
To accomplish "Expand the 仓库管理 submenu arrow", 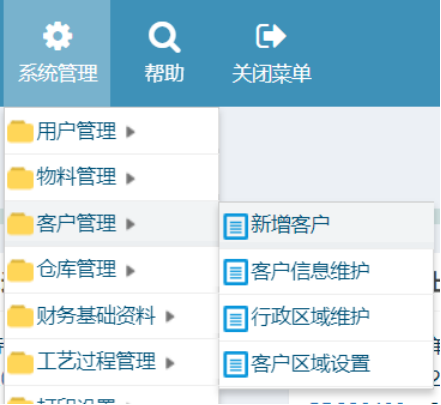I will coord(130,271).
